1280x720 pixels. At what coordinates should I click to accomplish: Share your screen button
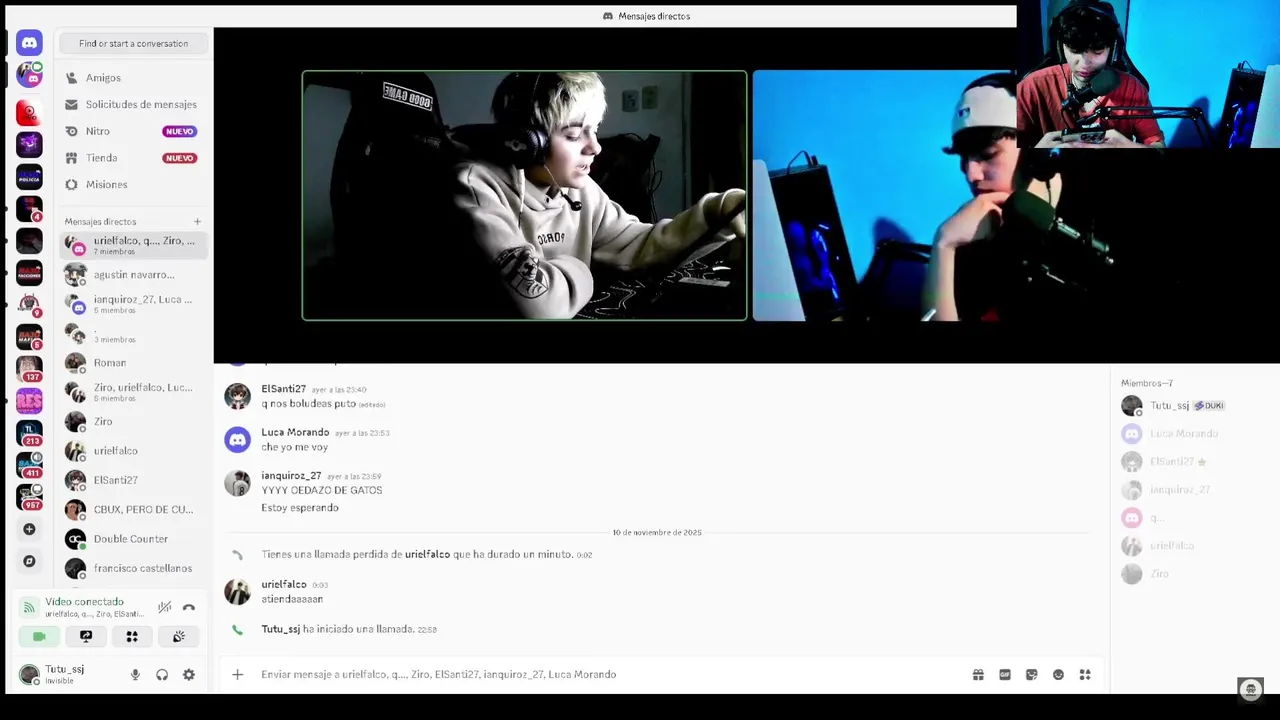point(86,636)
